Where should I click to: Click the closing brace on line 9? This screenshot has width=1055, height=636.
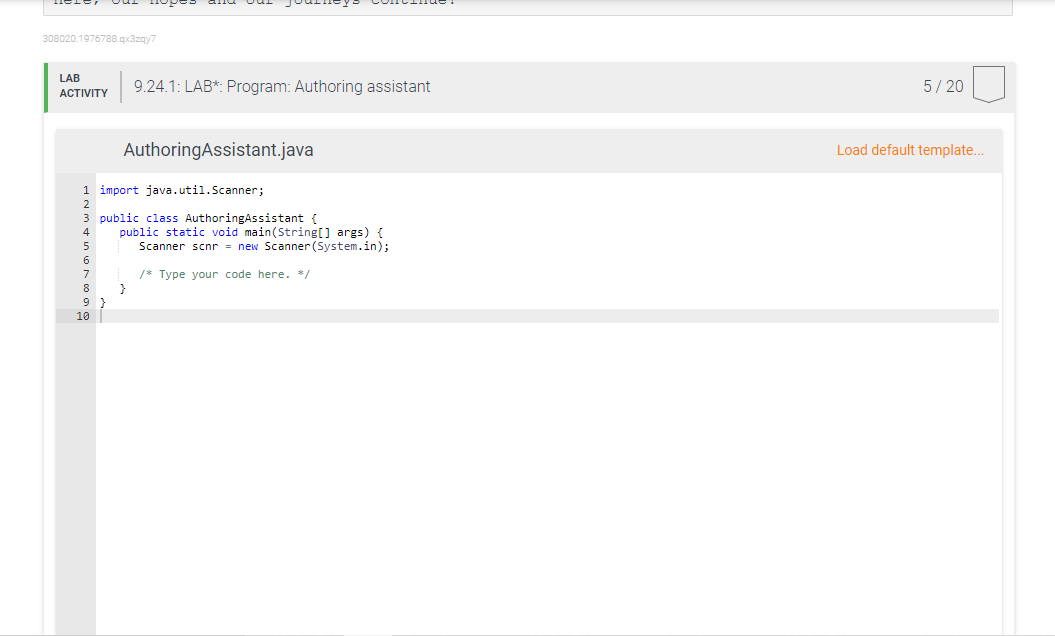coord(103,301)
